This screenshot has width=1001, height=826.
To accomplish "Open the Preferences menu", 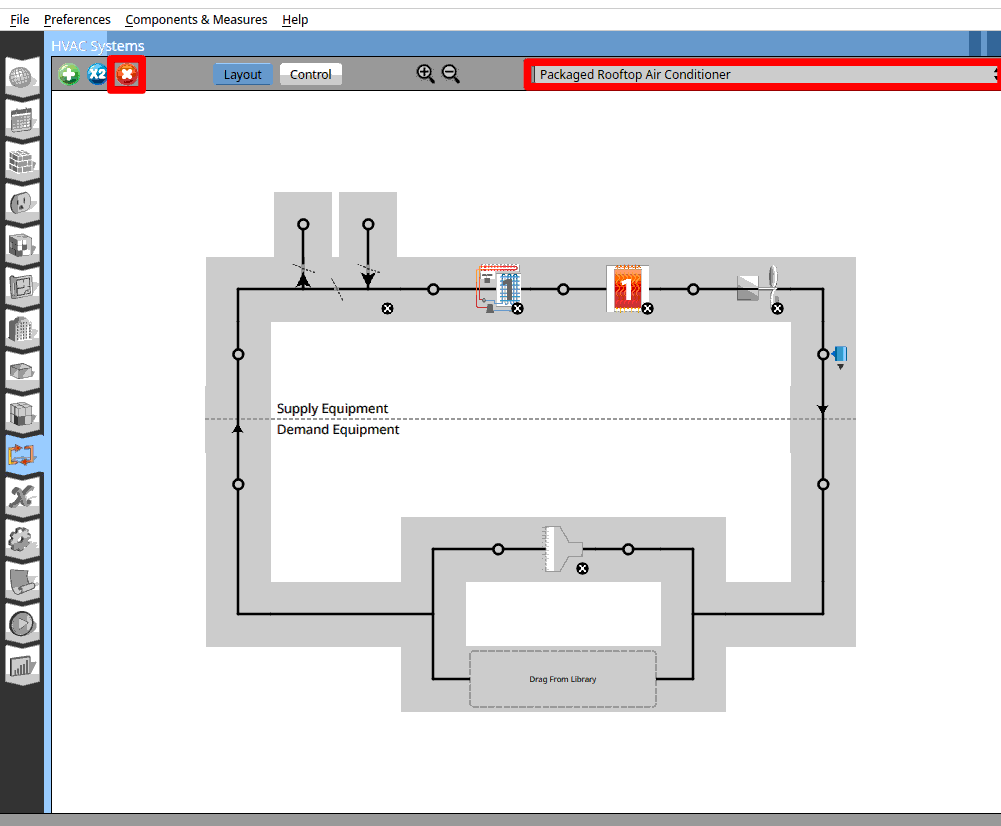I will [77, 19].
